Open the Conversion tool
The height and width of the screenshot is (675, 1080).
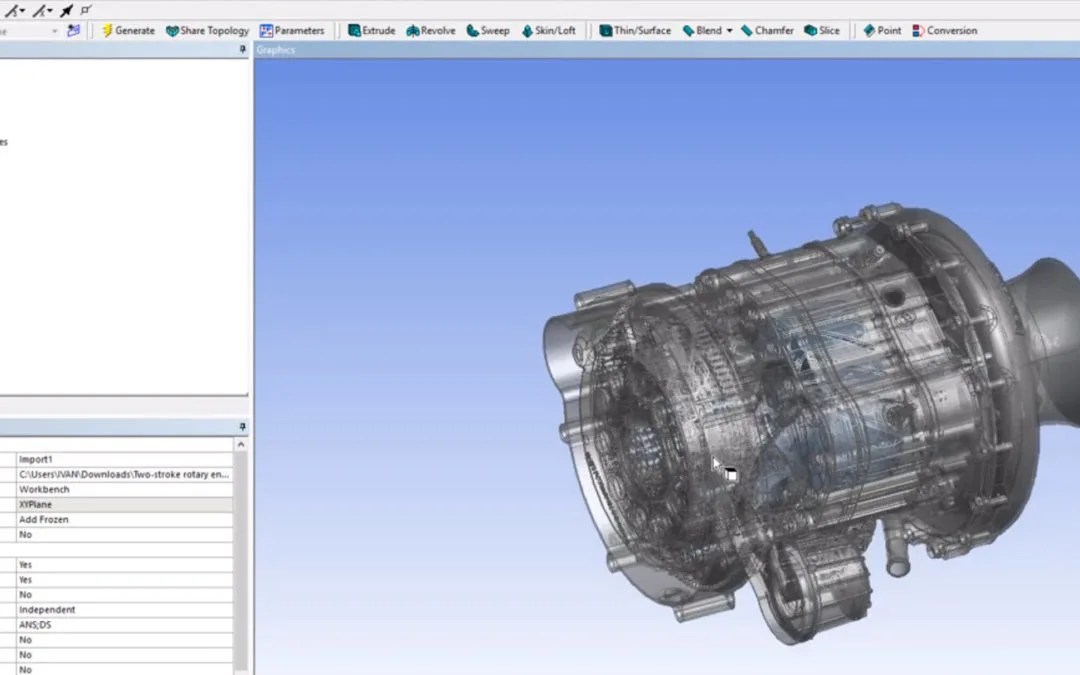[944, 30]
